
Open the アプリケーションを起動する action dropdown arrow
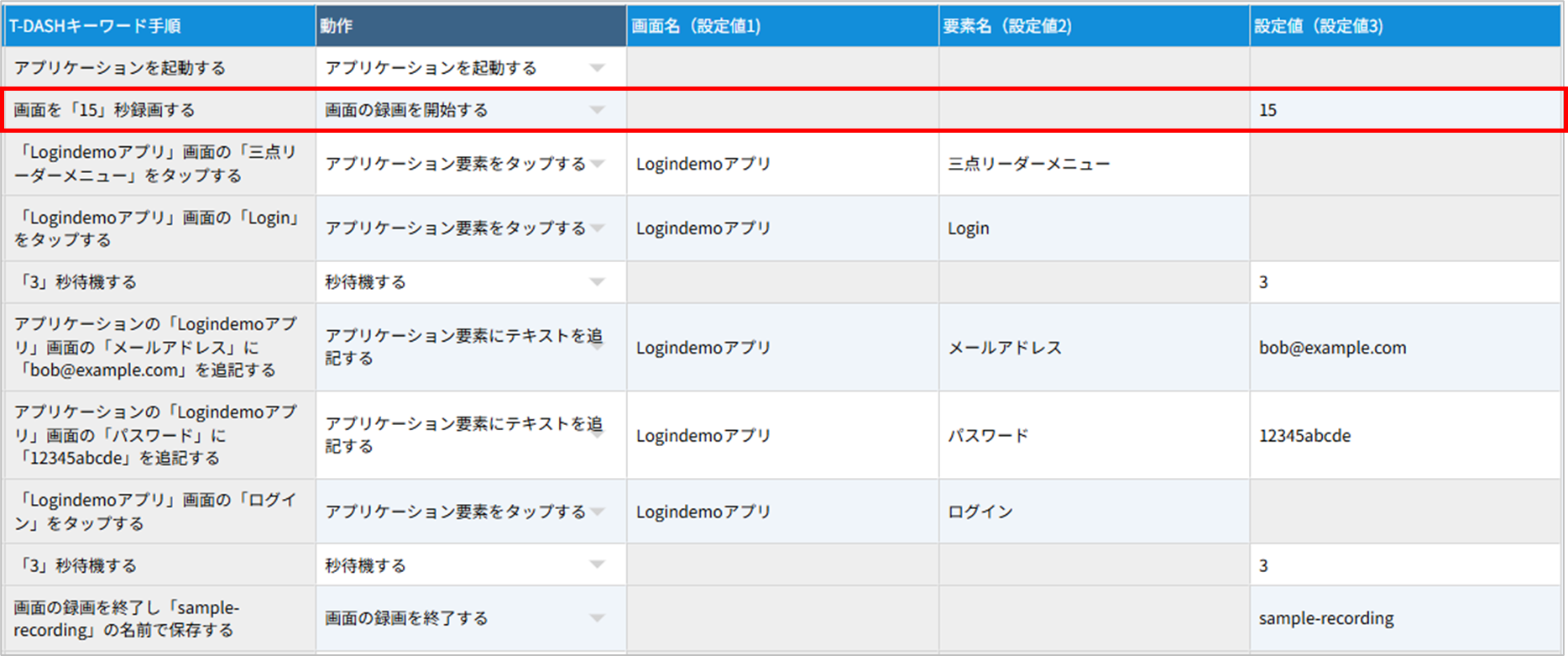coord(597,68)
